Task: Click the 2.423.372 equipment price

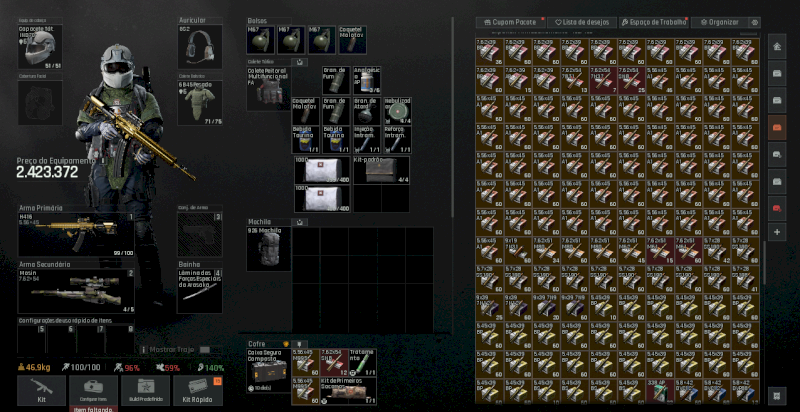Action: 47,172
